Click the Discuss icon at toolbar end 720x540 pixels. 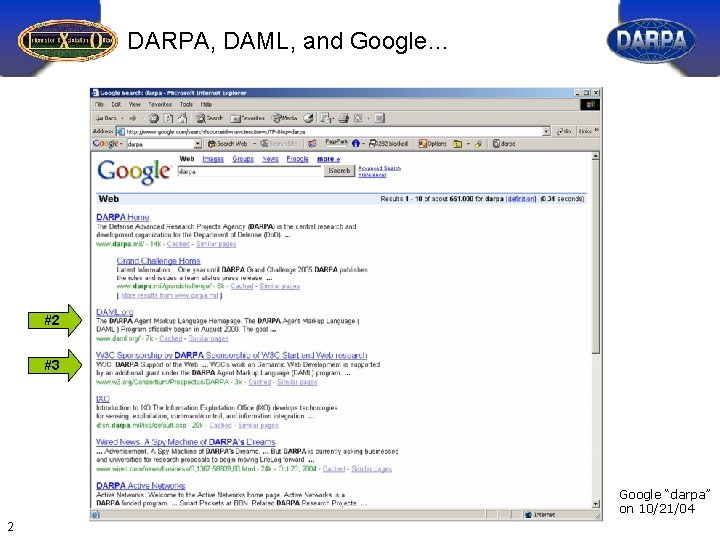coord(379,118)
